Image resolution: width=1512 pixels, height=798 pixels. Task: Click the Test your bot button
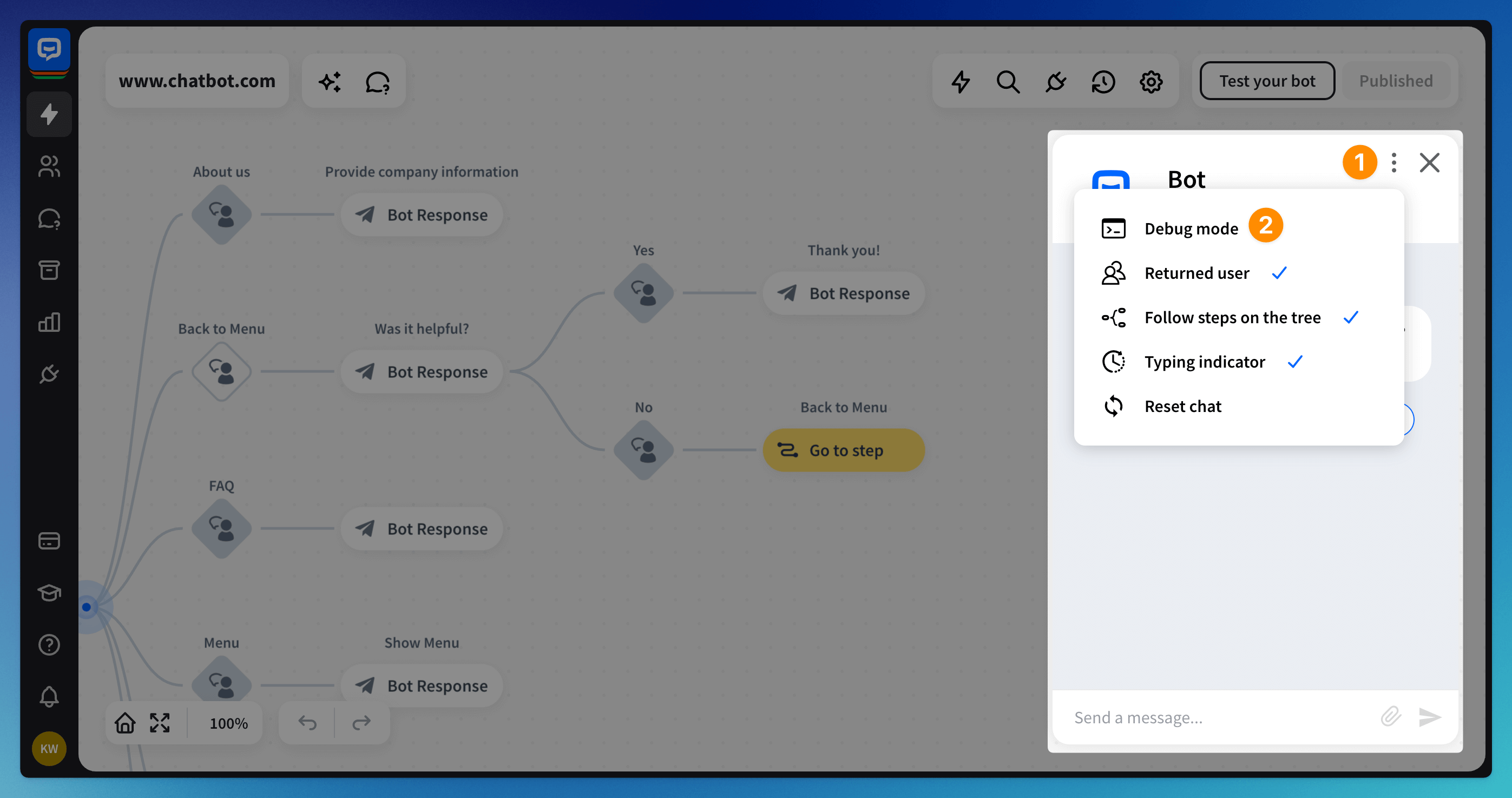click(1267, 81)
